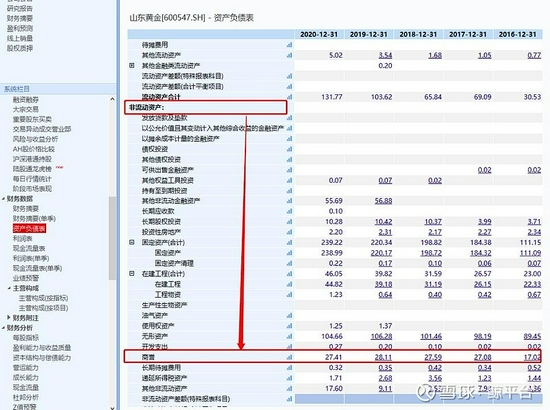Click the 2020-12-31 column header

pyautogui.click(x=319, y=34)
